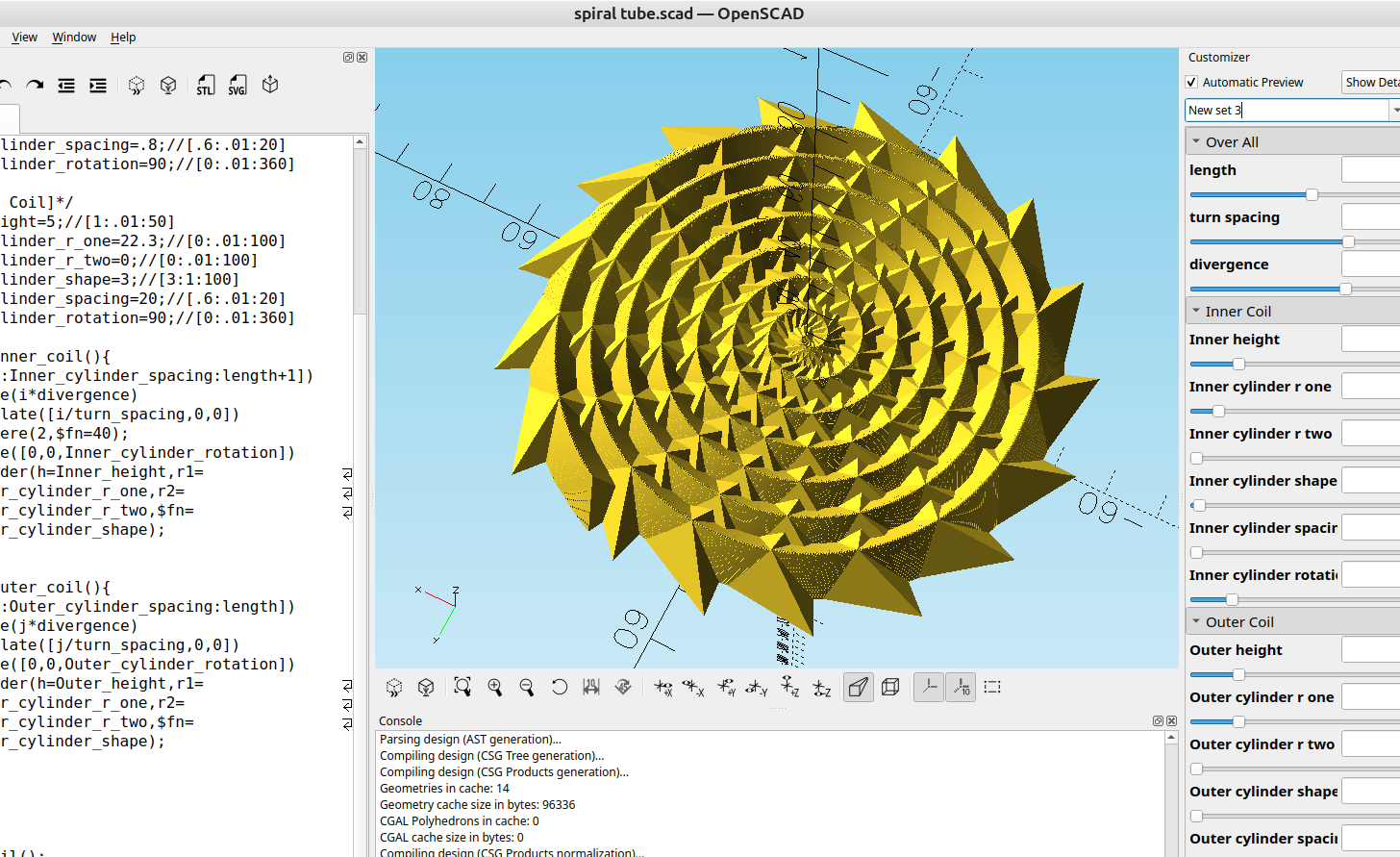Collapse the Over All section

pyautogui.click(x=1195, y=140)
